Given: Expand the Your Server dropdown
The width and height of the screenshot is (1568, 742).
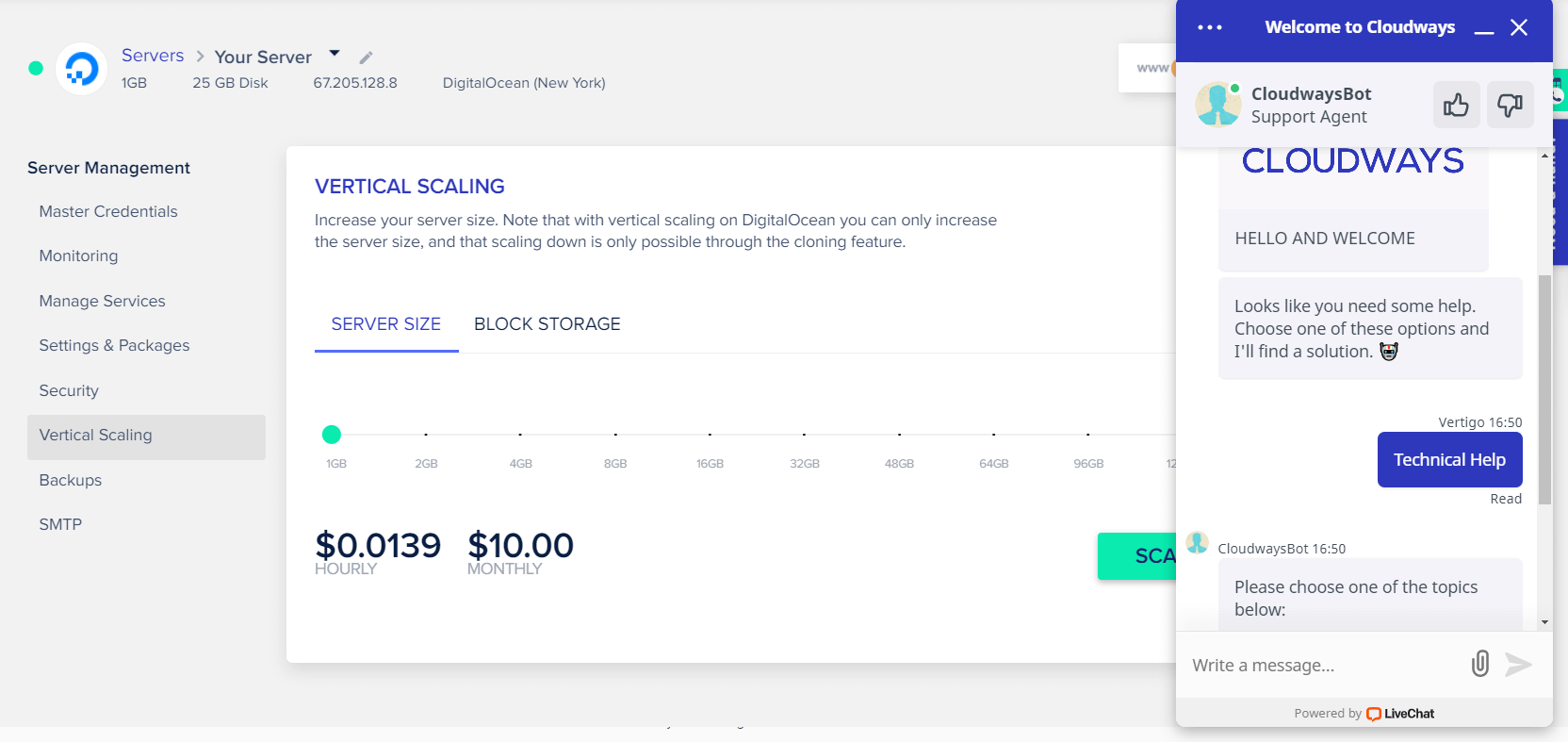Looking at the screenshot, I should point(334,53).
